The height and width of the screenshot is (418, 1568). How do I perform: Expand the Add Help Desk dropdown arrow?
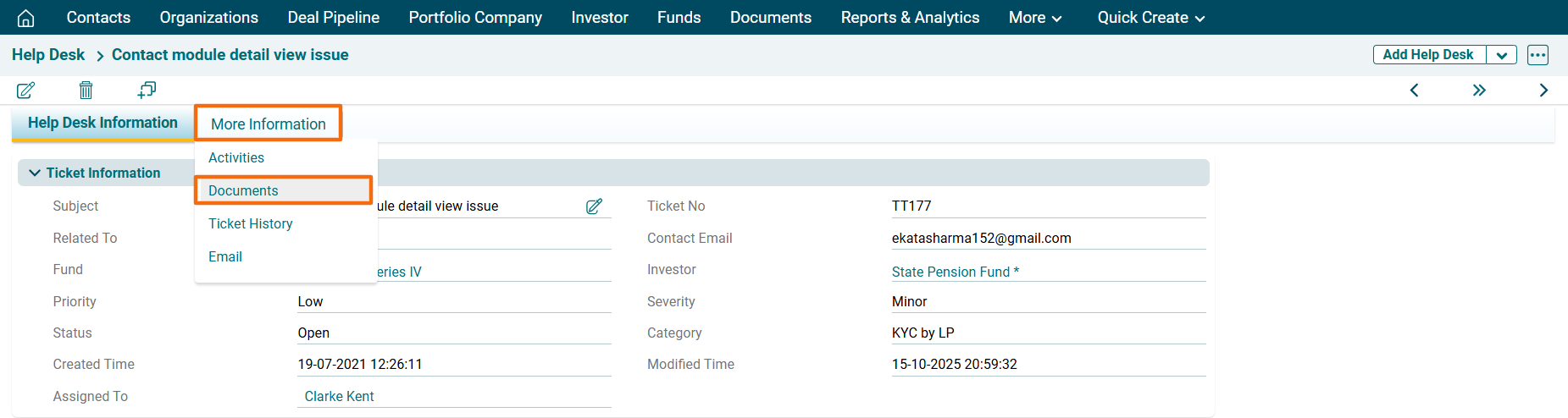1501,55
